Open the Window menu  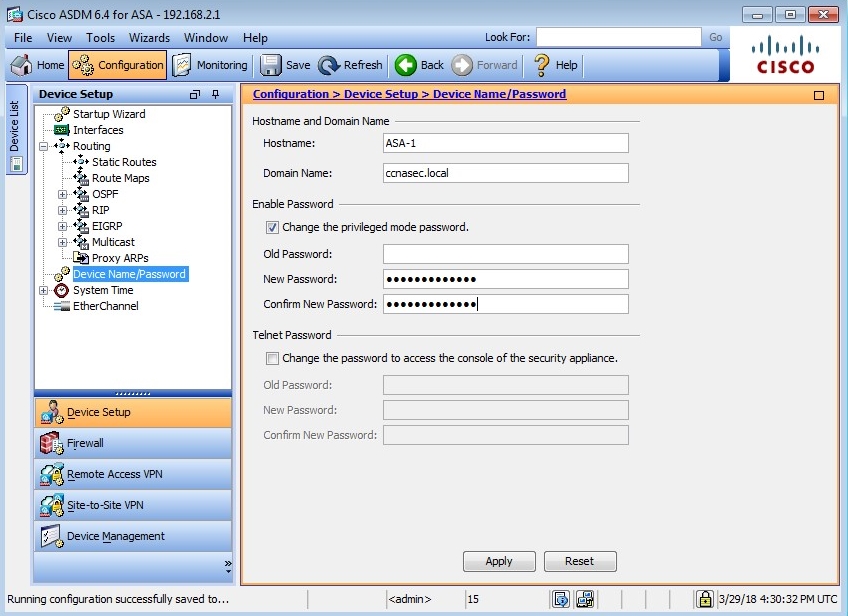[x=206, y=38]
